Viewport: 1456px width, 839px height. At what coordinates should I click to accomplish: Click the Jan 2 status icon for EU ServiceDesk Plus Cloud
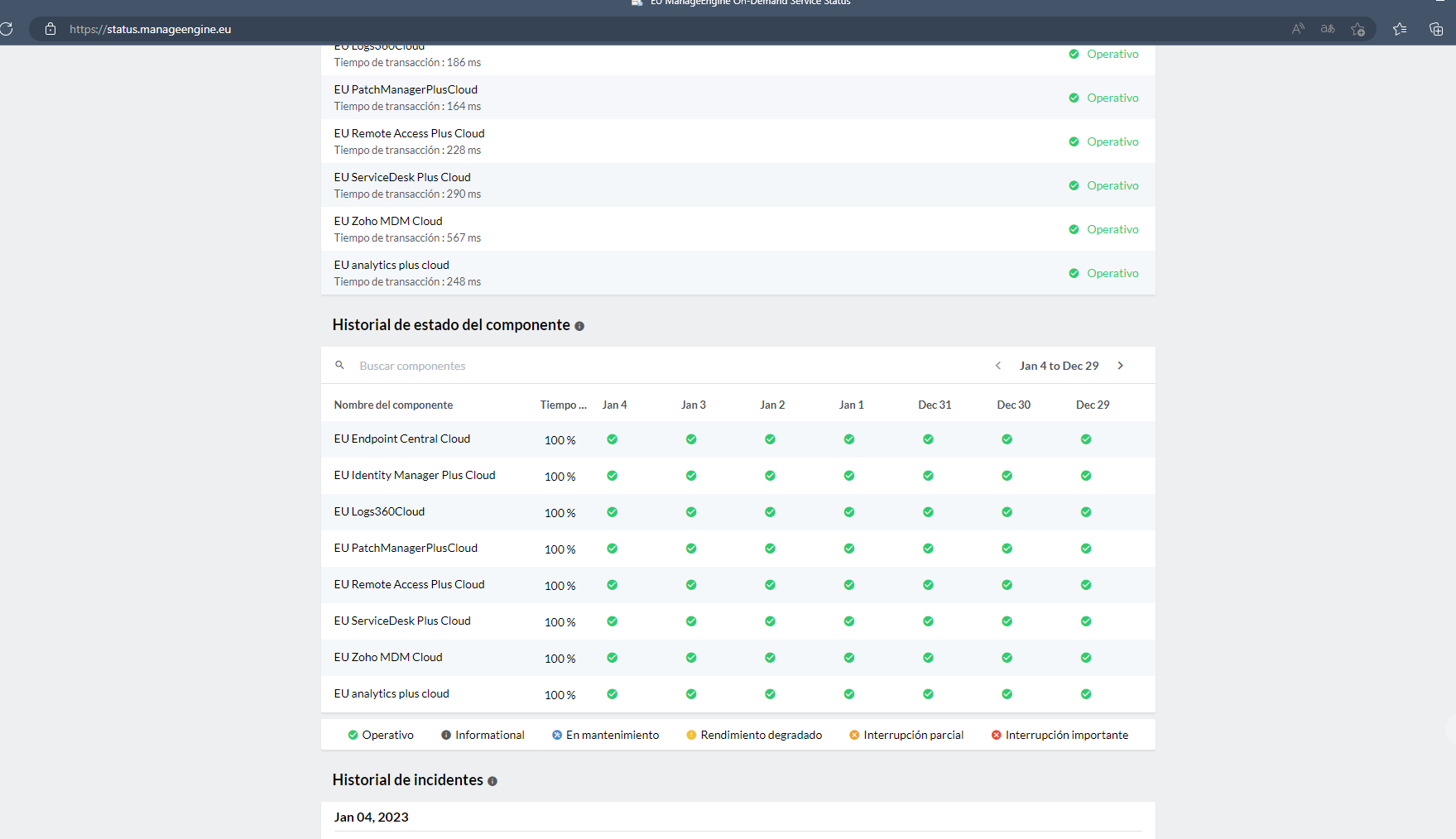coord(770,621)
